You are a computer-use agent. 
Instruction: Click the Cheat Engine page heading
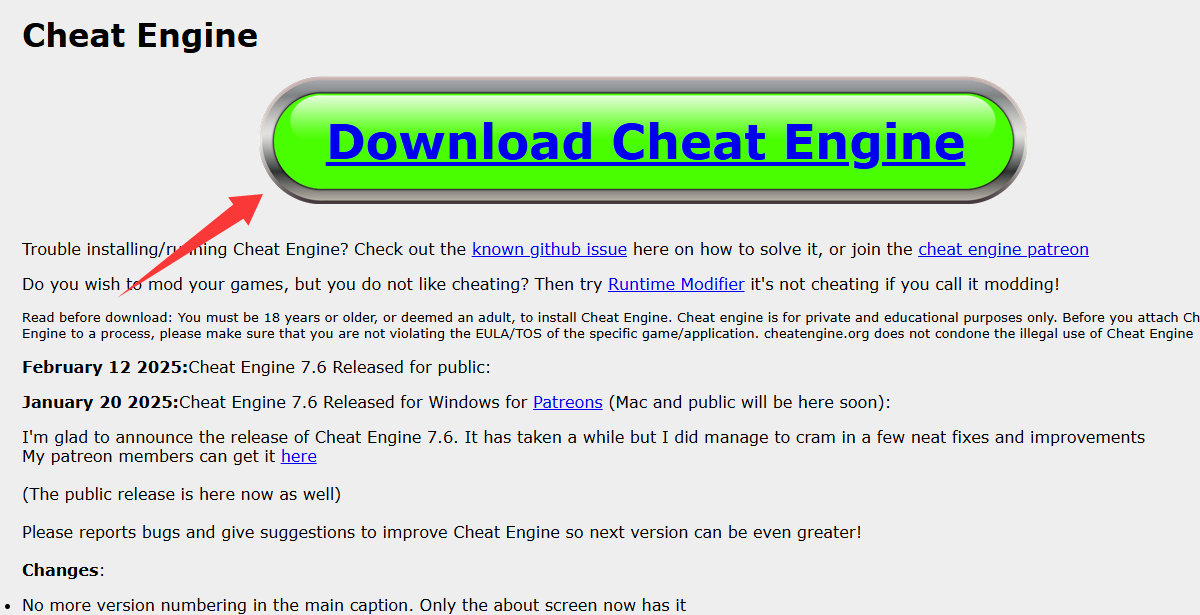click(x=139, y=35)
